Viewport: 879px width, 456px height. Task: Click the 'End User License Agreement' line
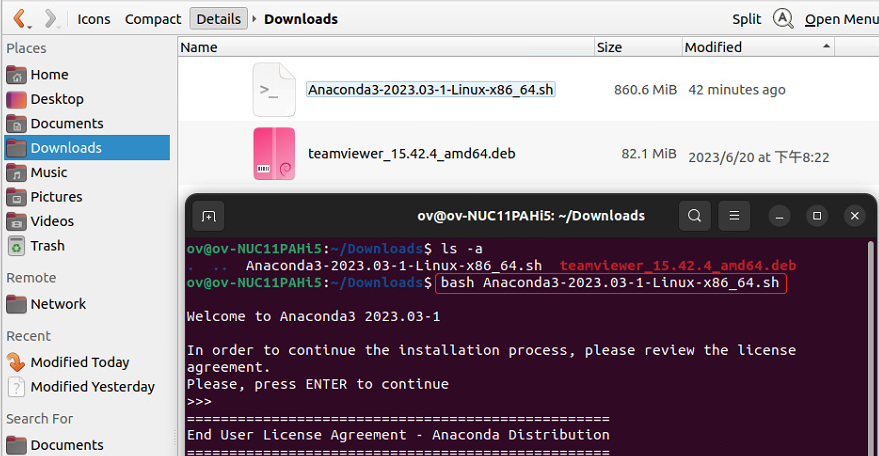point(398,435)
